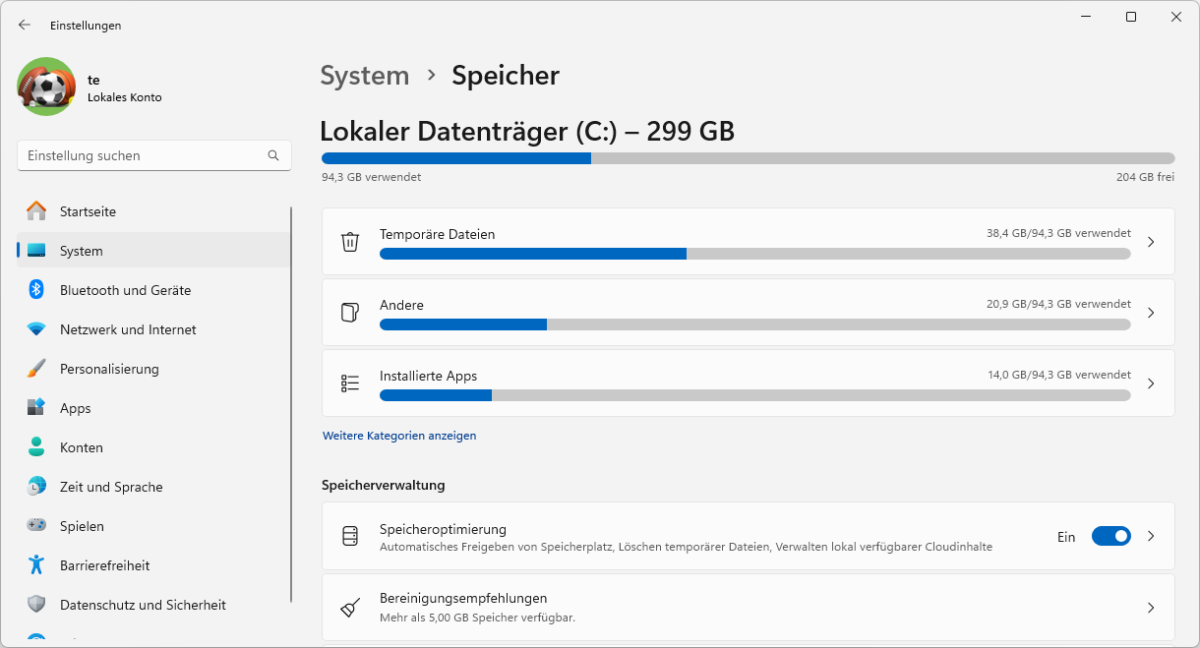1200x648 pixels.
Task: Go back to the System overview breadcrumb
Action: point(364,75)
